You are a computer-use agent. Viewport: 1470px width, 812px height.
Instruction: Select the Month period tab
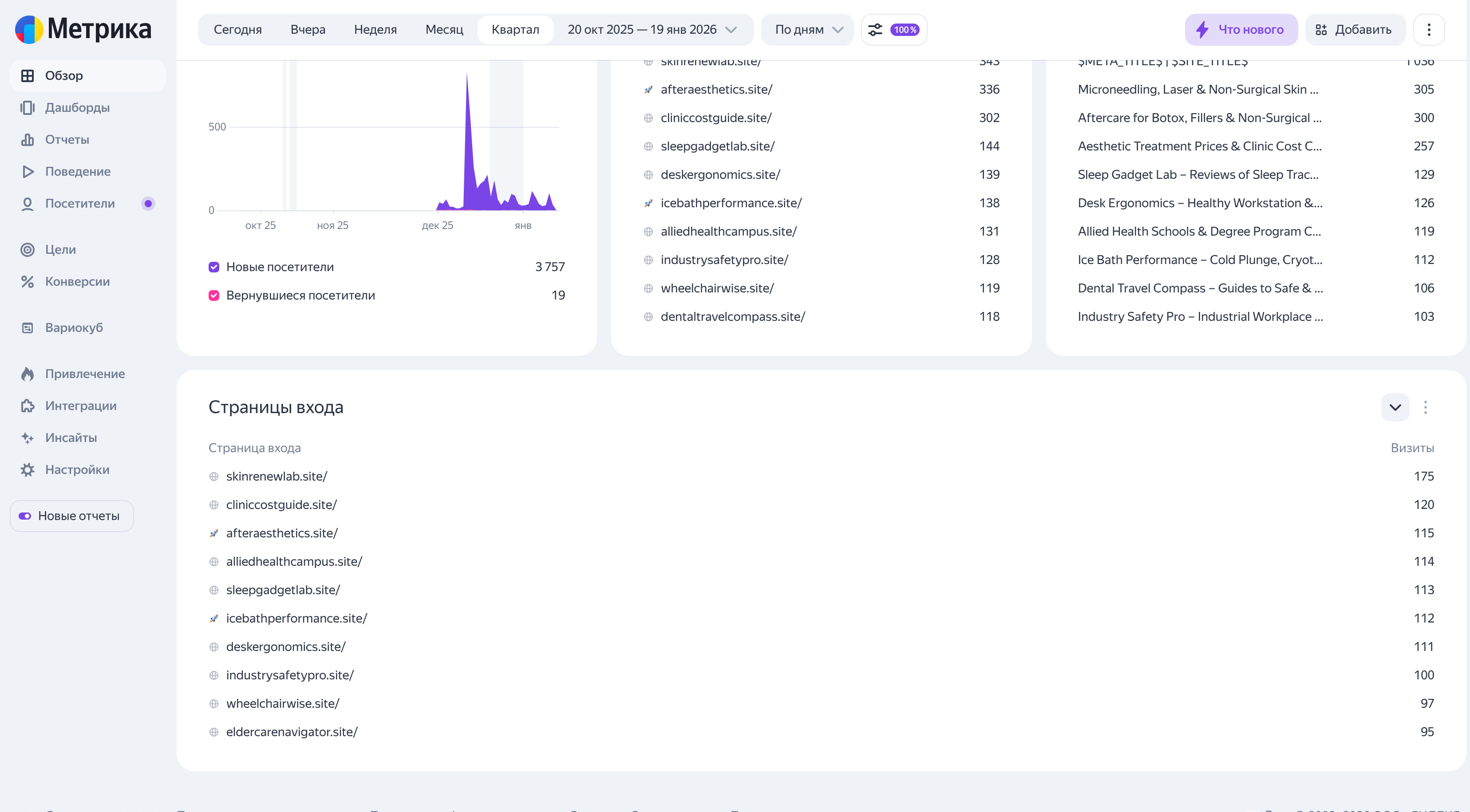444,30
